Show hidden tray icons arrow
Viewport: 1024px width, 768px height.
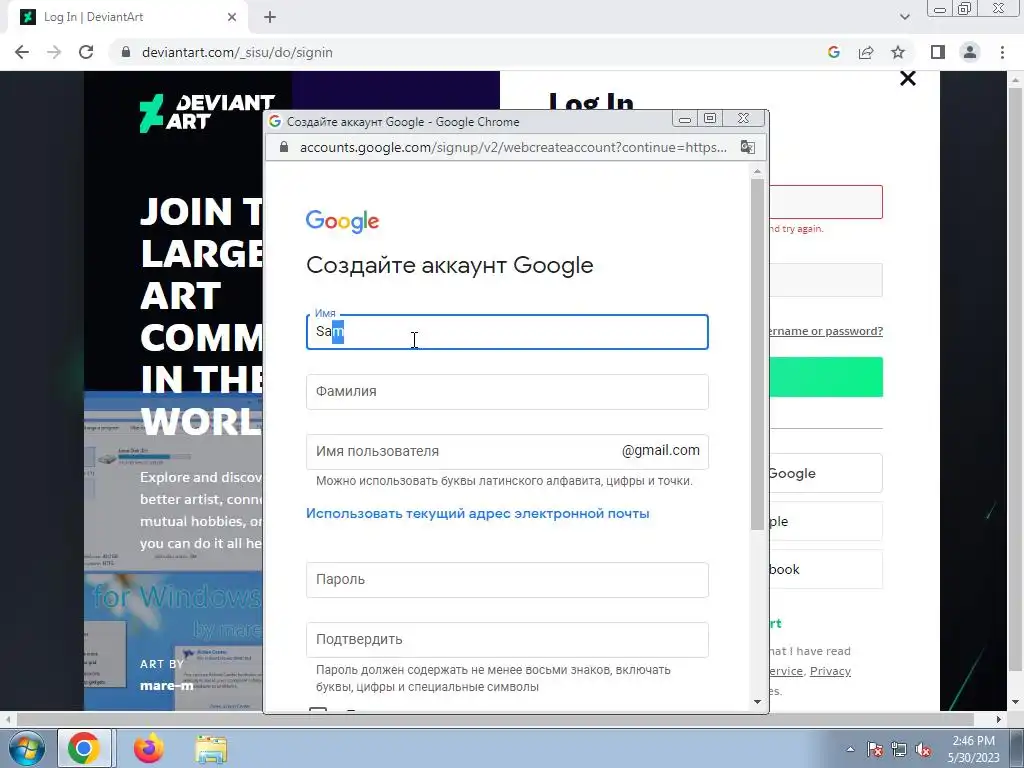click(x=850, y=749)
